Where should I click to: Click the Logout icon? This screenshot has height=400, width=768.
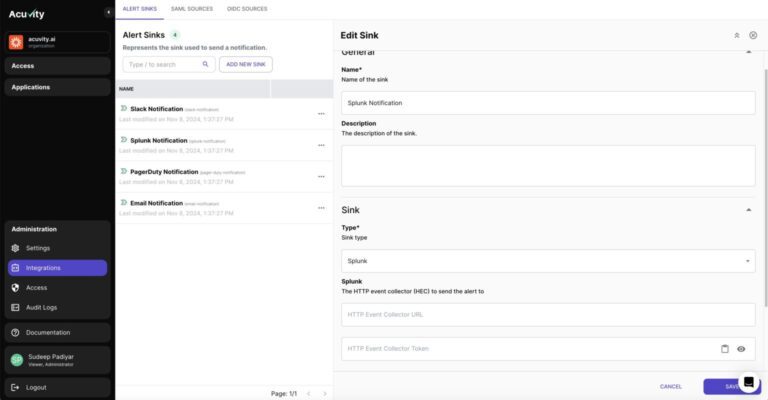(15, 387)
